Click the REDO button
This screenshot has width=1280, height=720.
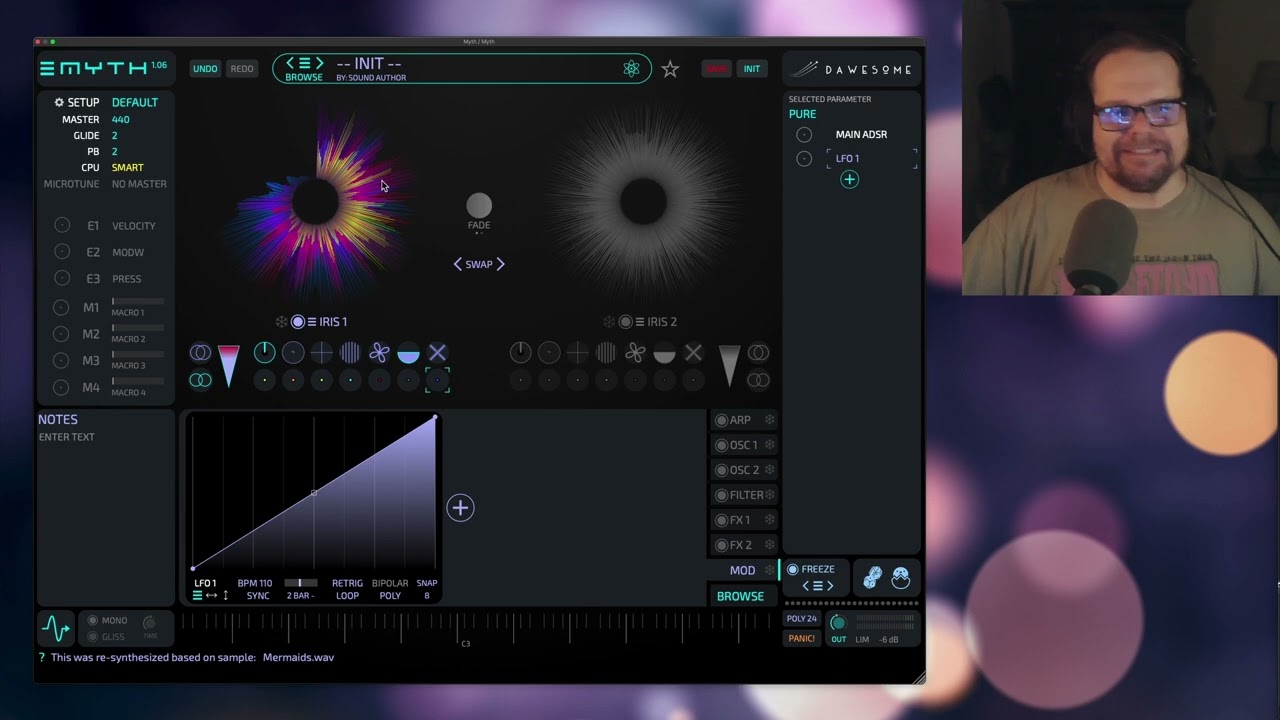[x=242, y=69]
